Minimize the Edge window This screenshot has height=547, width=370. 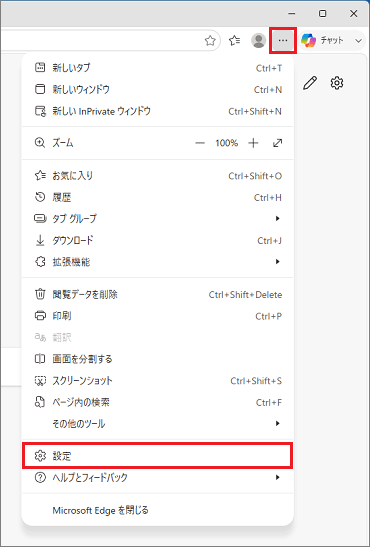[292, 14]
